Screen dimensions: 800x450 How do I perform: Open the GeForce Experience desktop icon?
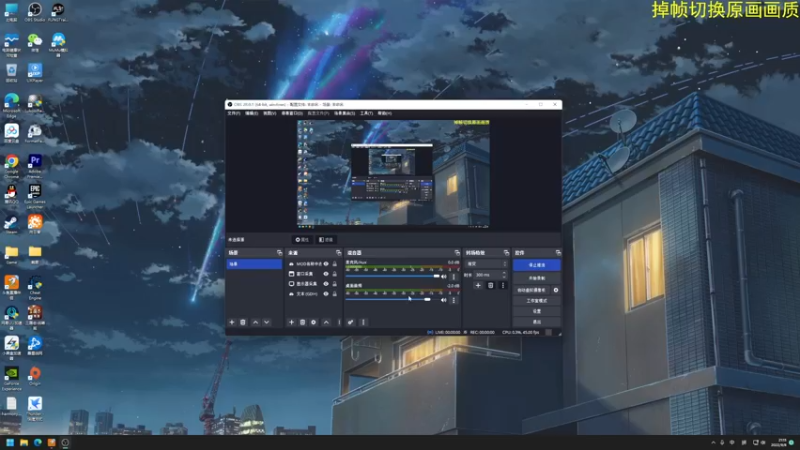(x=12, y=379)
